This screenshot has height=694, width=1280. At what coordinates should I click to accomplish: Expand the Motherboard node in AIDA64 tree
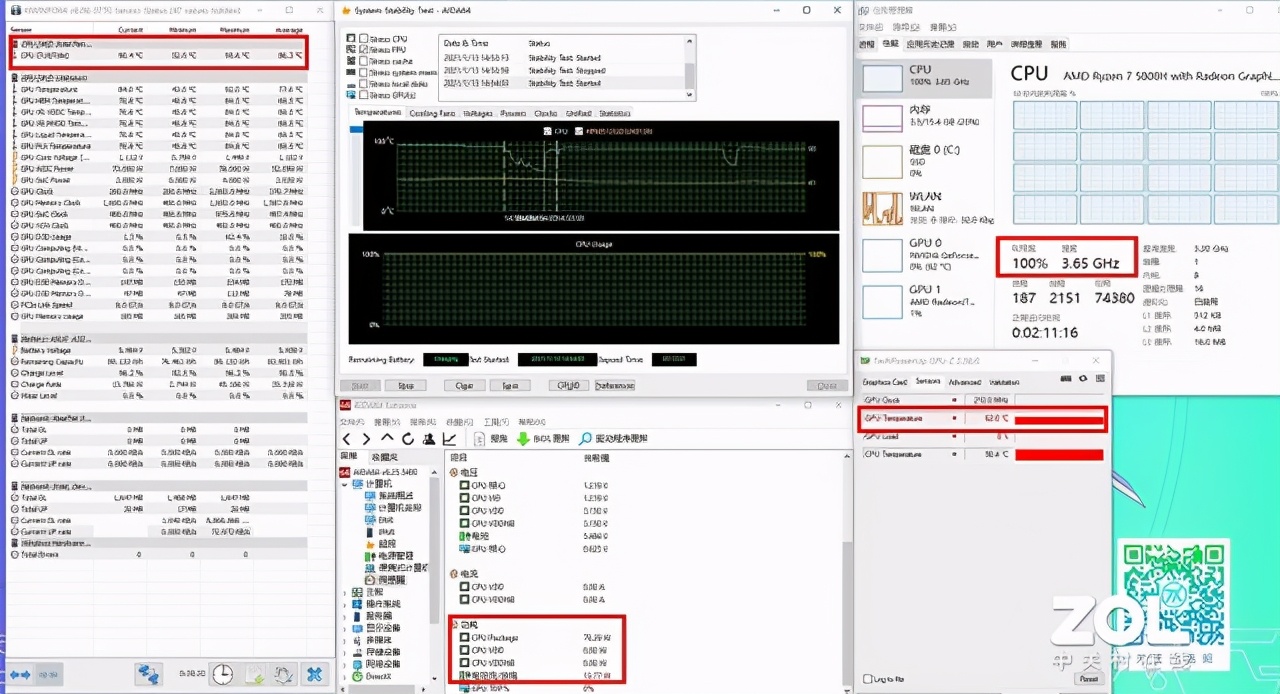pyautogui.click(x=344, y=591)
